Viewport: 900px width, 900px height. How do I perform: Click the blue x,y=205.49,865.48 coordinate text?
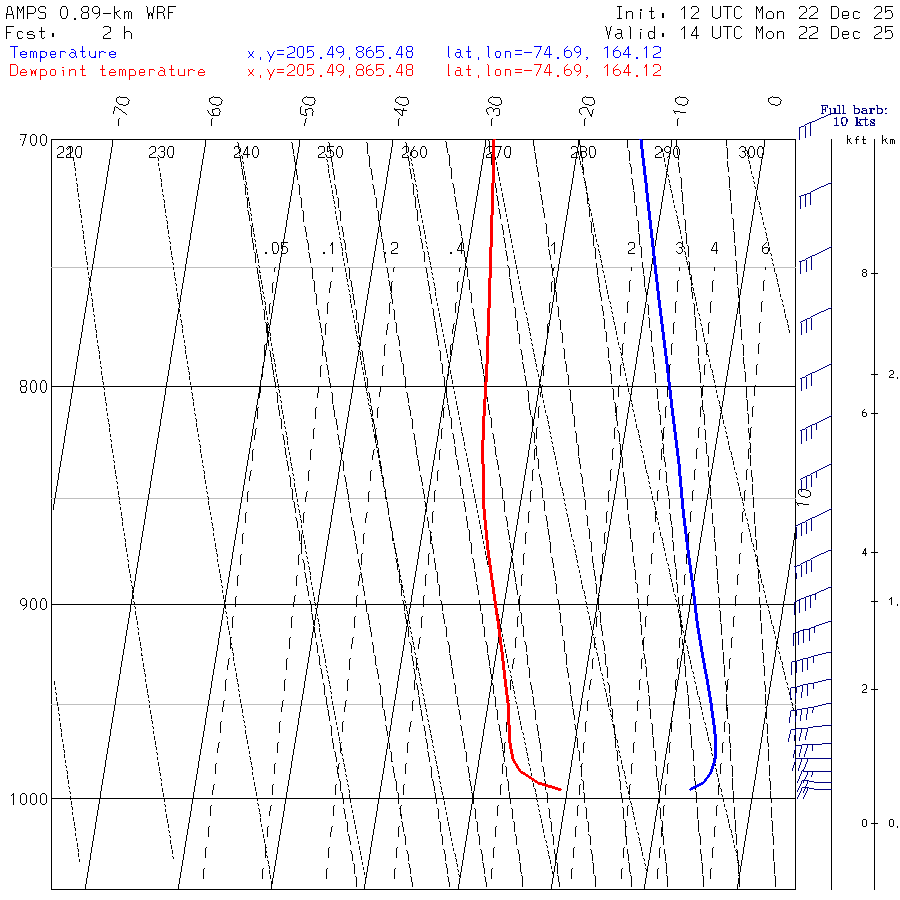point(330,53)
